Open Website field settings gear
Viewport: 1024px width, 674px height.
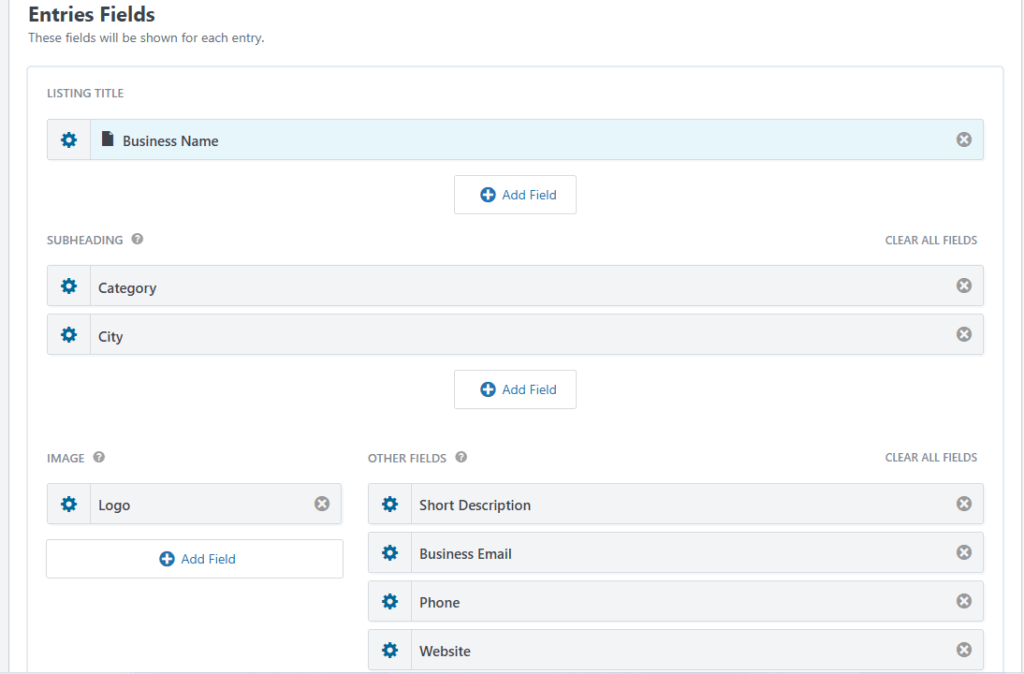point(390,651)
